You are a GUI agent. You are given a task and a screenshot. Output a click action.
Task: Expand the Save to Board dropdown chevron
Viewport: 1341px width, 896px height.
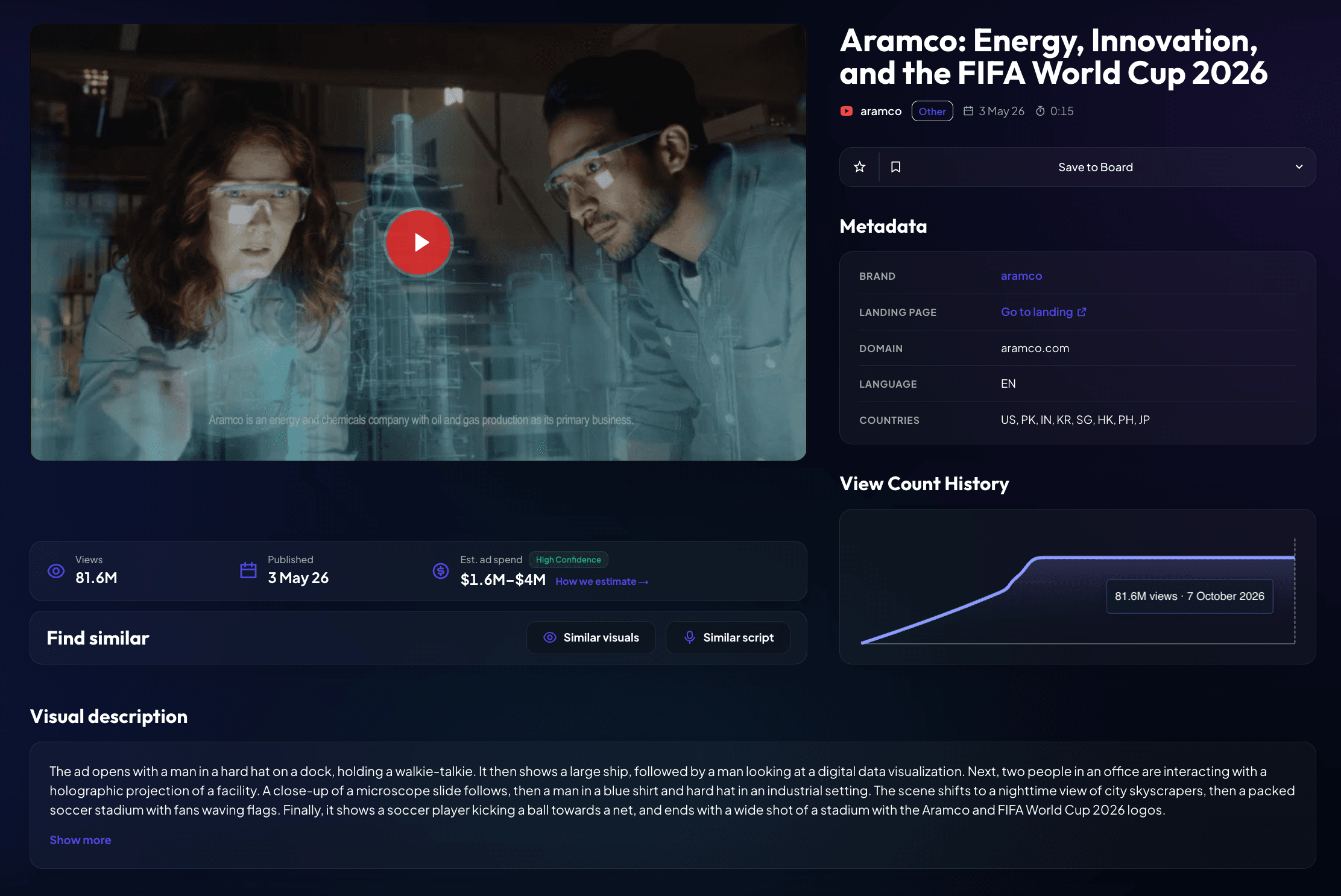pyautogui.click(x=1299, y=167)
